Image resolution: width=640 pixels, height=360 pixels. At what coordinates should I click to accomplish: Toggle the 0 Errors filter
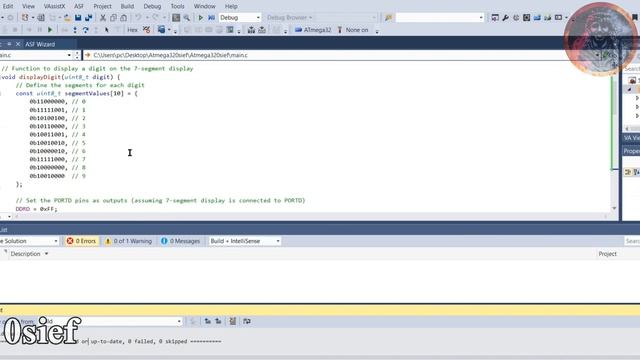(81, 241)
